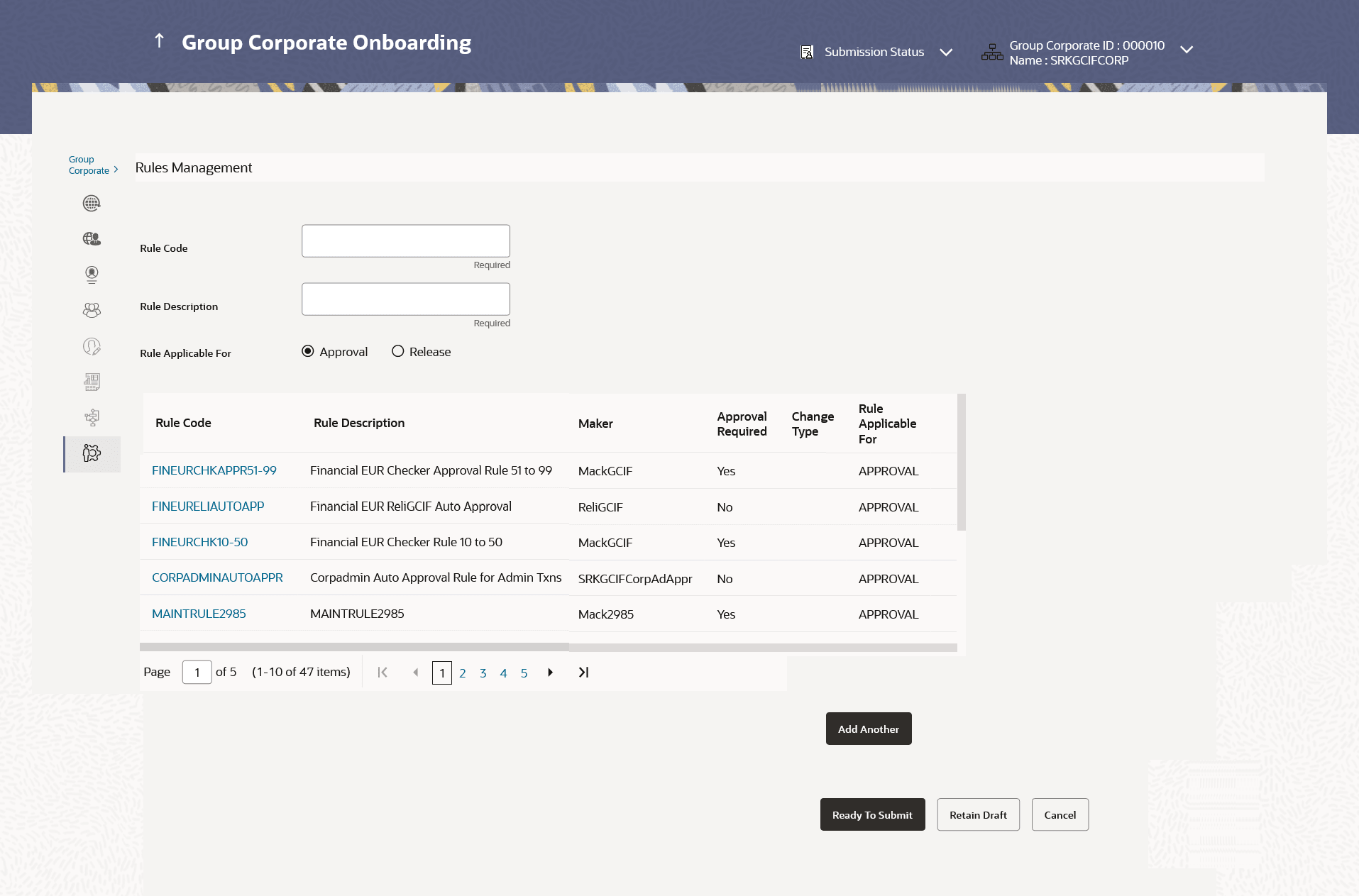
Task: Click the globe with arrow sidebar icon
Action: pos(92,204)
